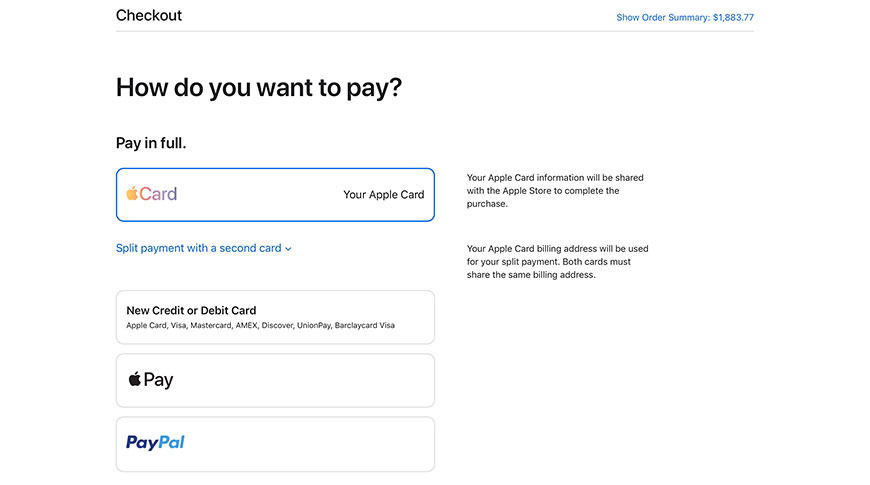The height and width of the screenshot is (485, 870).
Task: Click "Barclaycard Visa" in the card list
Action: coord(365,326)
